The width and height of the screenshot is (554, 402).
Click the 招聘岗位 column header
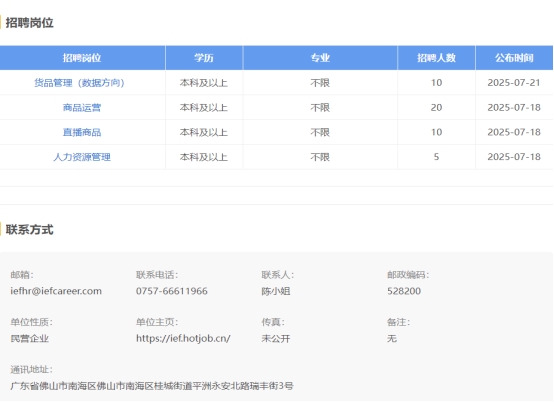coord(82,58)
